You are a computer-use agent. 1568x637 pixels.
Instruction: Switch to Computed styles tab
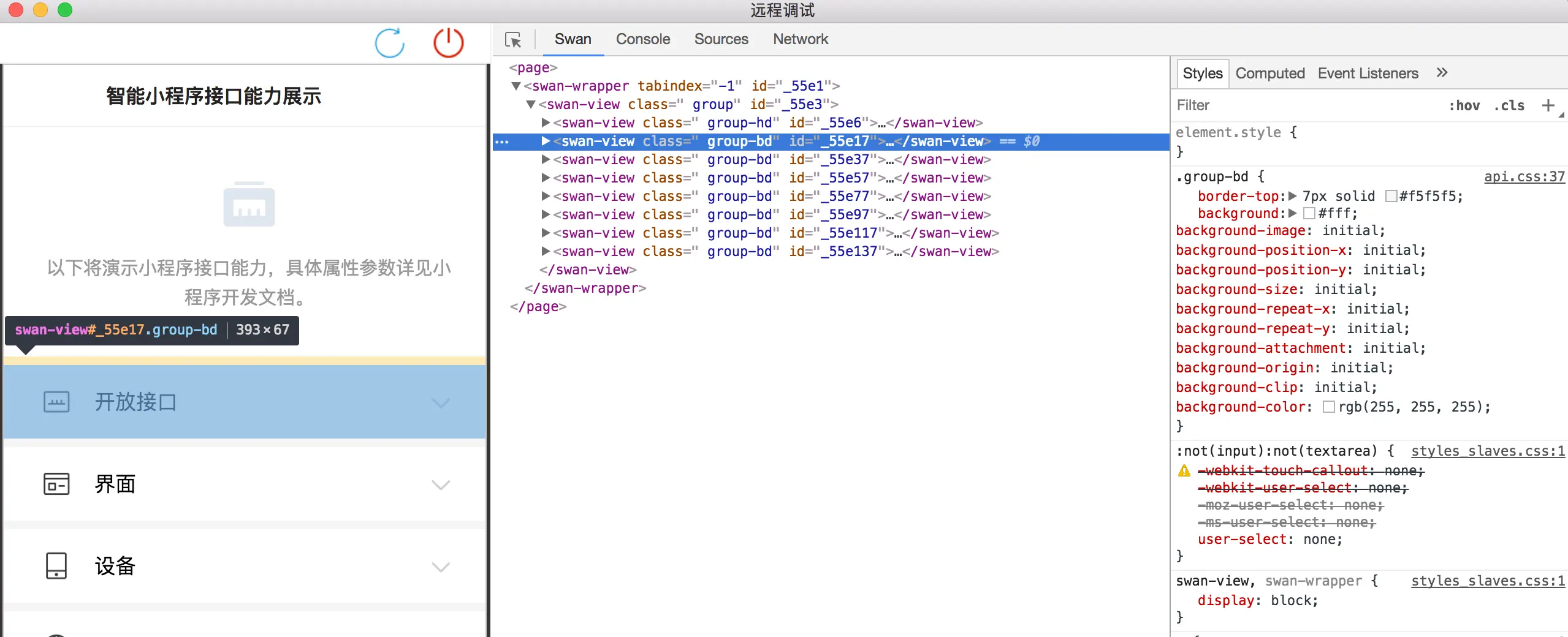tap(1270, 73)
